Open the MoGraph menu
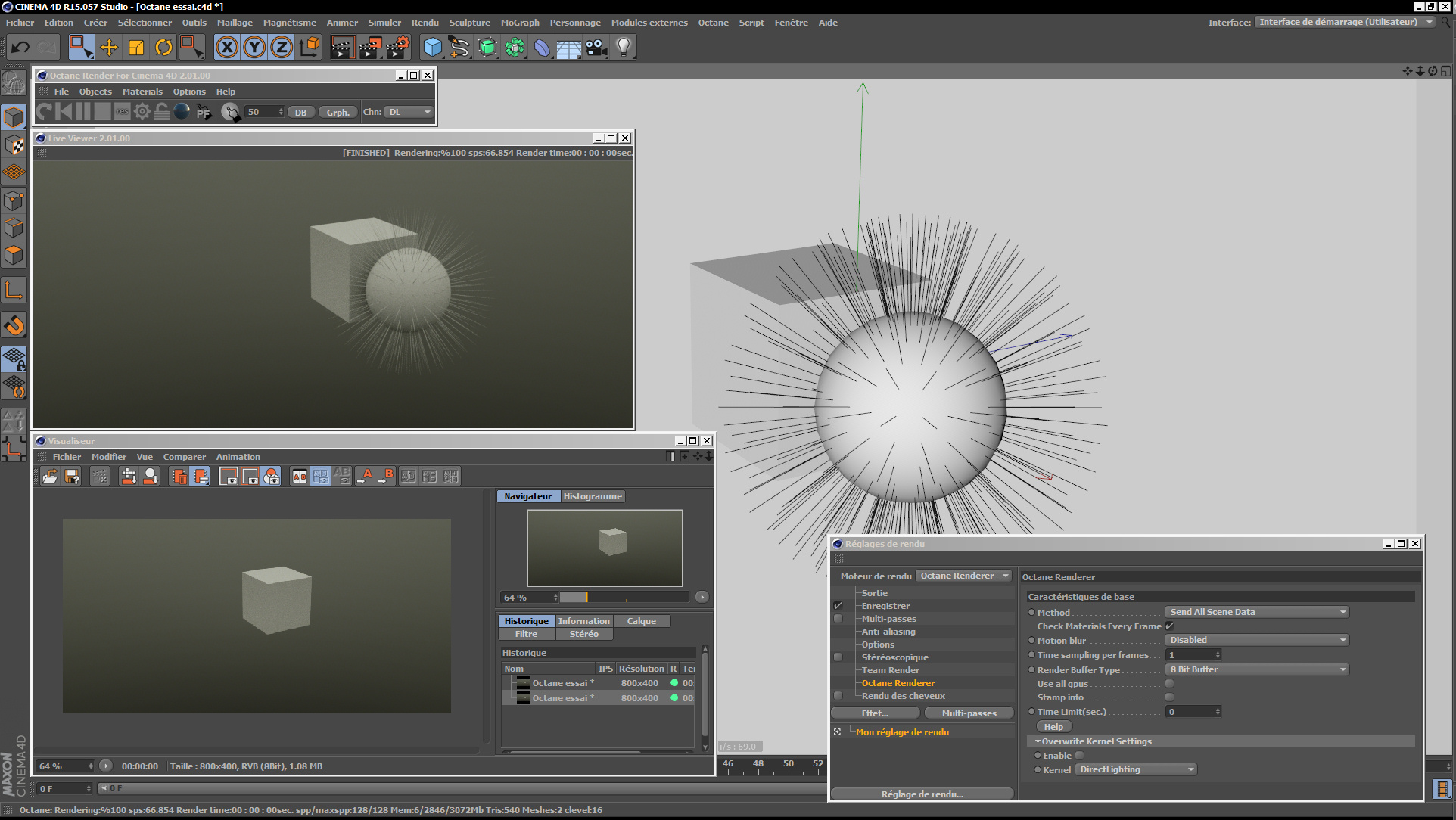 [x=519, y=23]
